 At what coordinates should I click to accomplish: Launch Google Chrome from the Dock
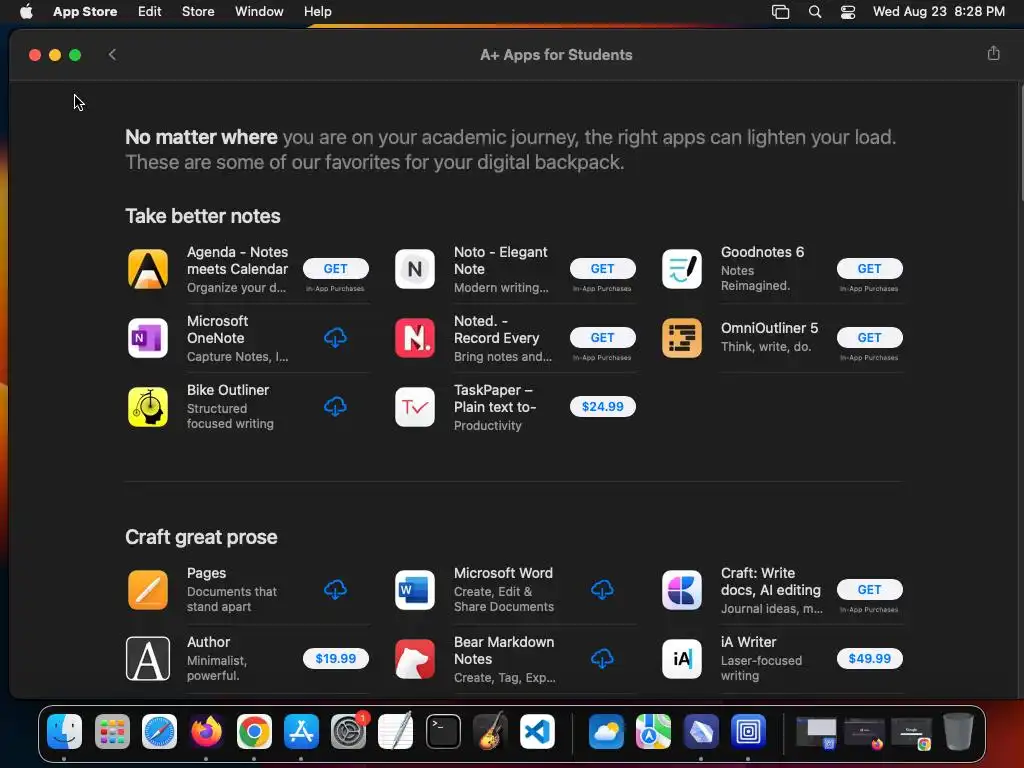pyautogui.click(x=254, y=731)
